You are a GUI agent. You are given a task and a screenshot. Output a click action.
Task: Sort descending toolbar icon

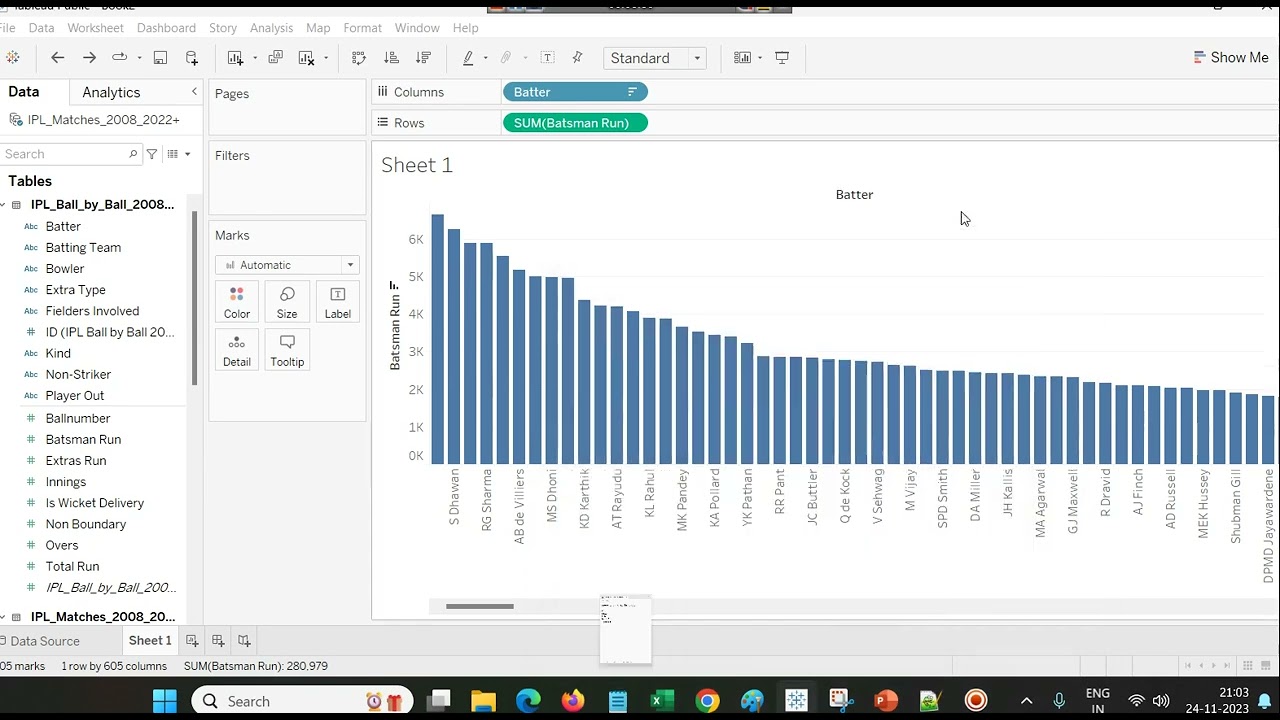click(x=423, y=58)
